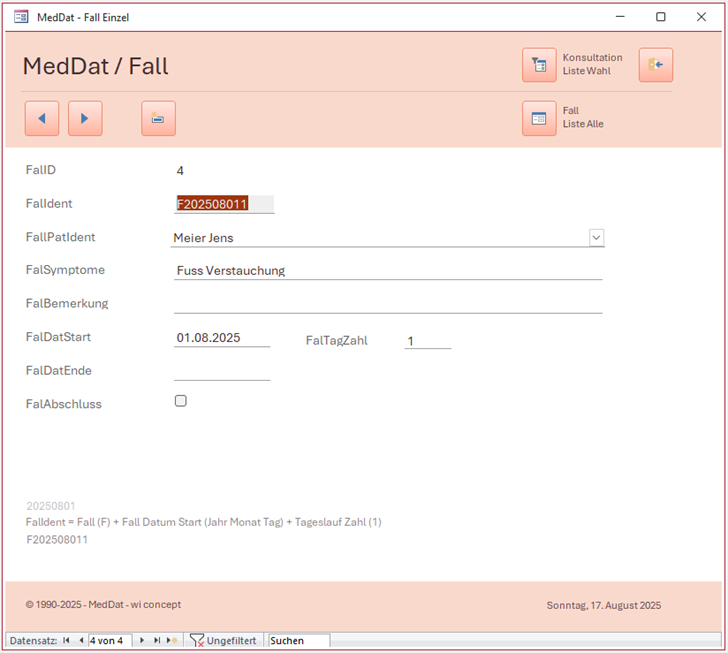
Task: Toggle the FalAbschluss checkbox
Action: 181,401
